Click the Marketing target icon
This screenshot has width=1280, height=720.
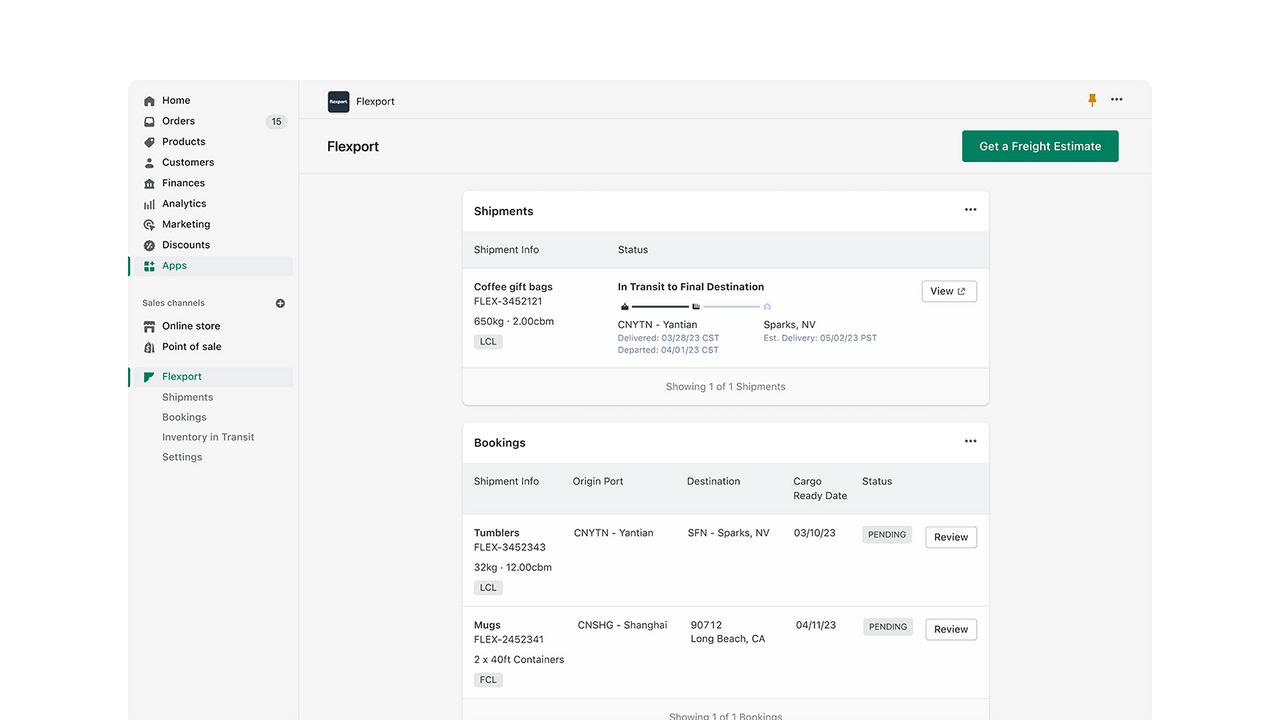(149, 225)
